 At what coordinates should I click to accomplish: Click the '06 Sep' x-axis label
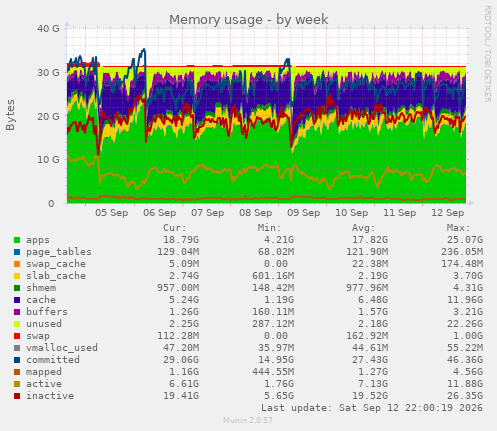[x=160, y=213]
